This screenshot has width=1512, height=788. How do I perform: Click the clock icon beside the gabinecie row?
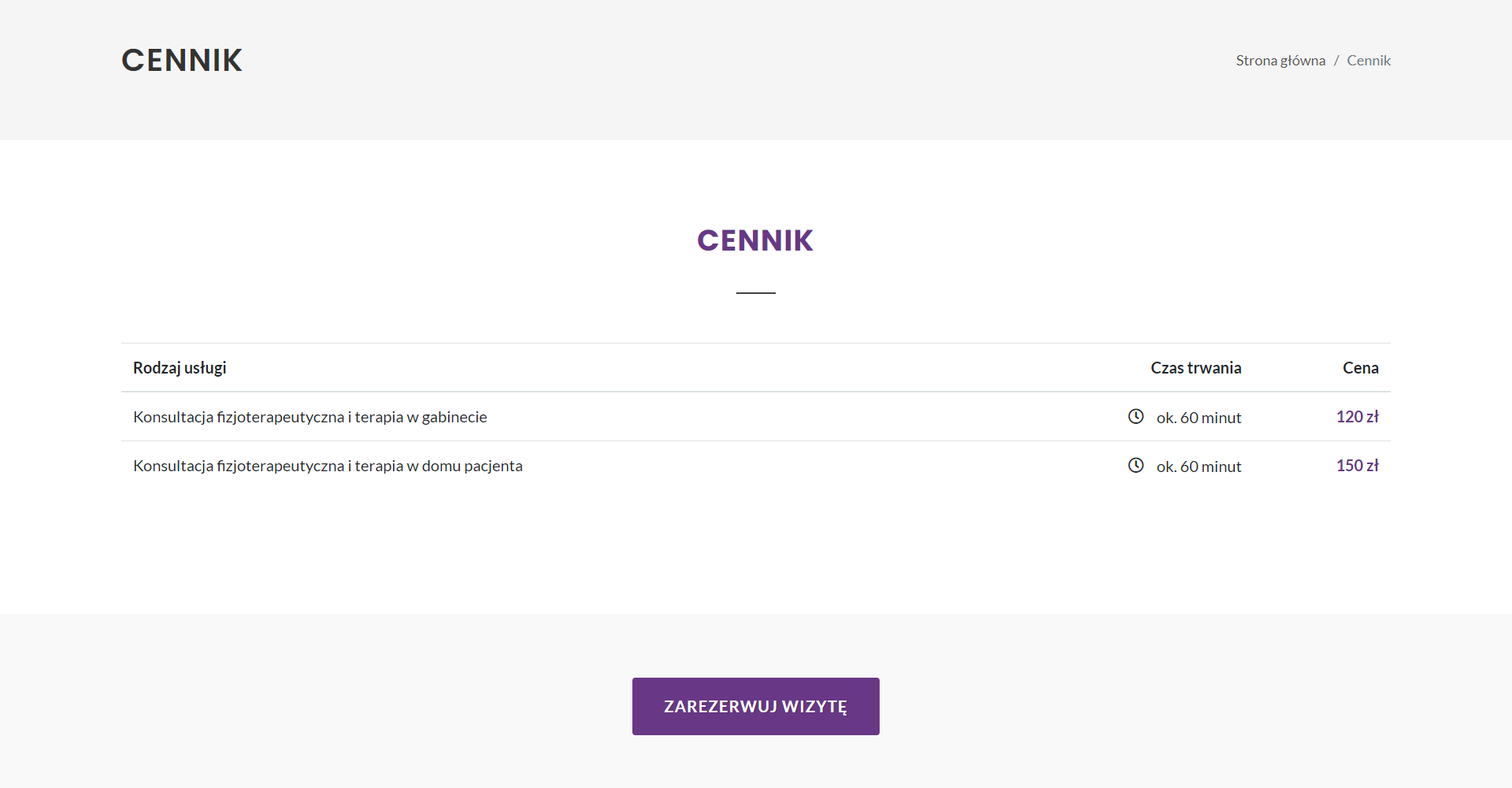[1136, 416]
